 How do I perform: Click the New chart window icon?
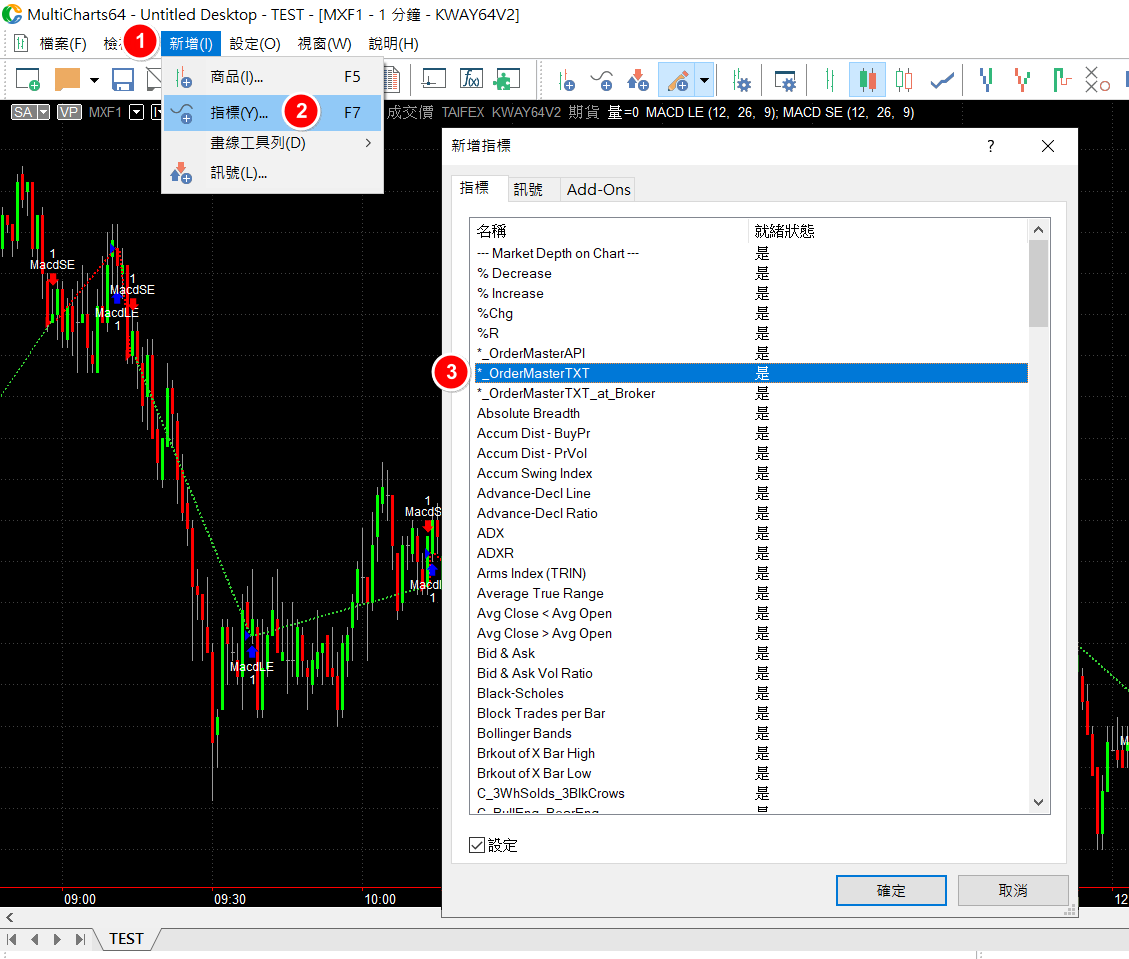pos(27,80)
